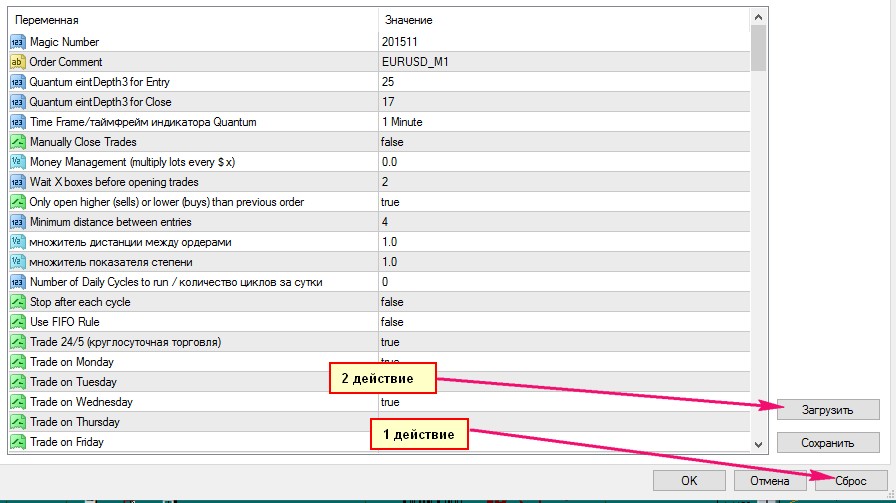Click the Сохранить button
Image resolution: width=896 pixels, height=503 pixels.
(x=828, y=443)
